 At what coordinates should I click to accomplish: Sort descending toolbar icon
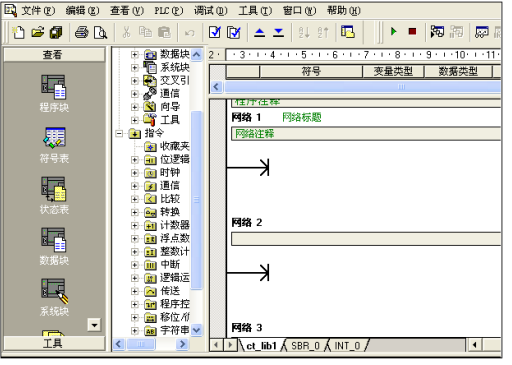click(323, 32)
